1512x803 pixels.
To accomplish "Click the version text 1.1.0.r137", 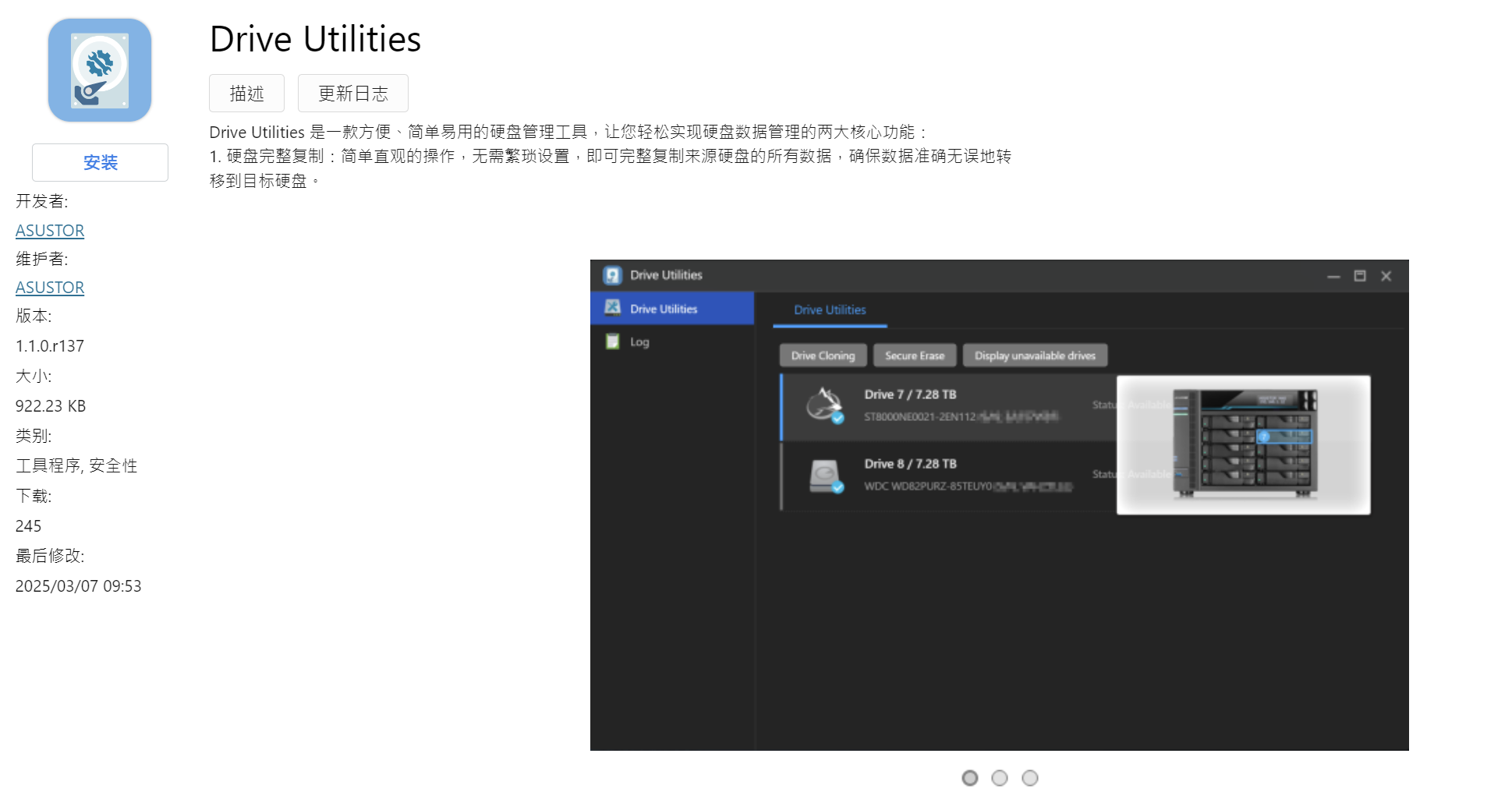I will click(x=50, y=346).
